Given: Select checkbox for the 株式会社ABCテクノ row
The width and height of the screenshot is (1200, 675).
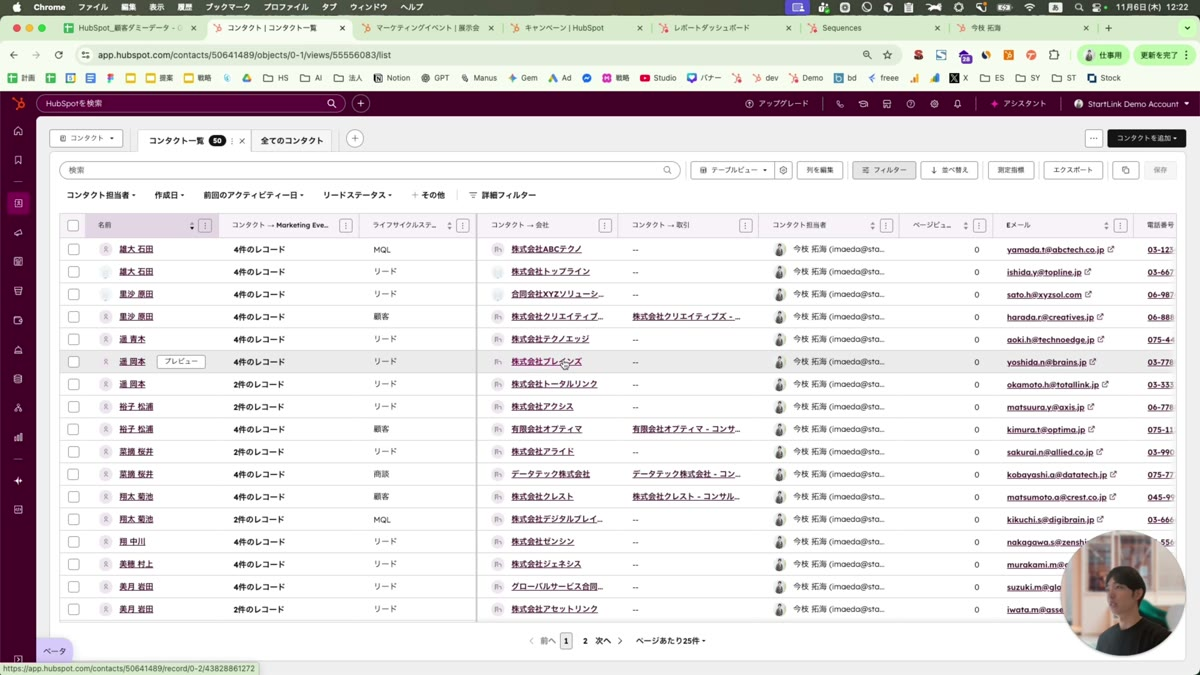Looking at the screenshot, I should coord(73,250).
